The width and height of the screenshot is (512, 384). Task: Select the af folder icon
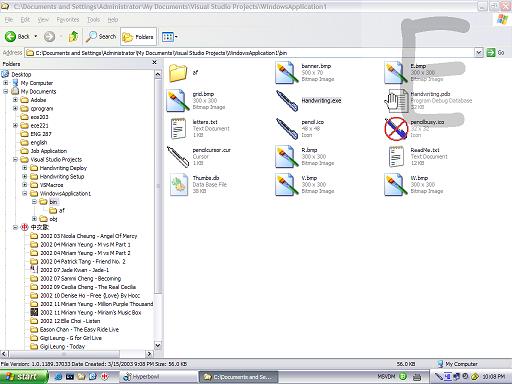click(x=178, y=73)
